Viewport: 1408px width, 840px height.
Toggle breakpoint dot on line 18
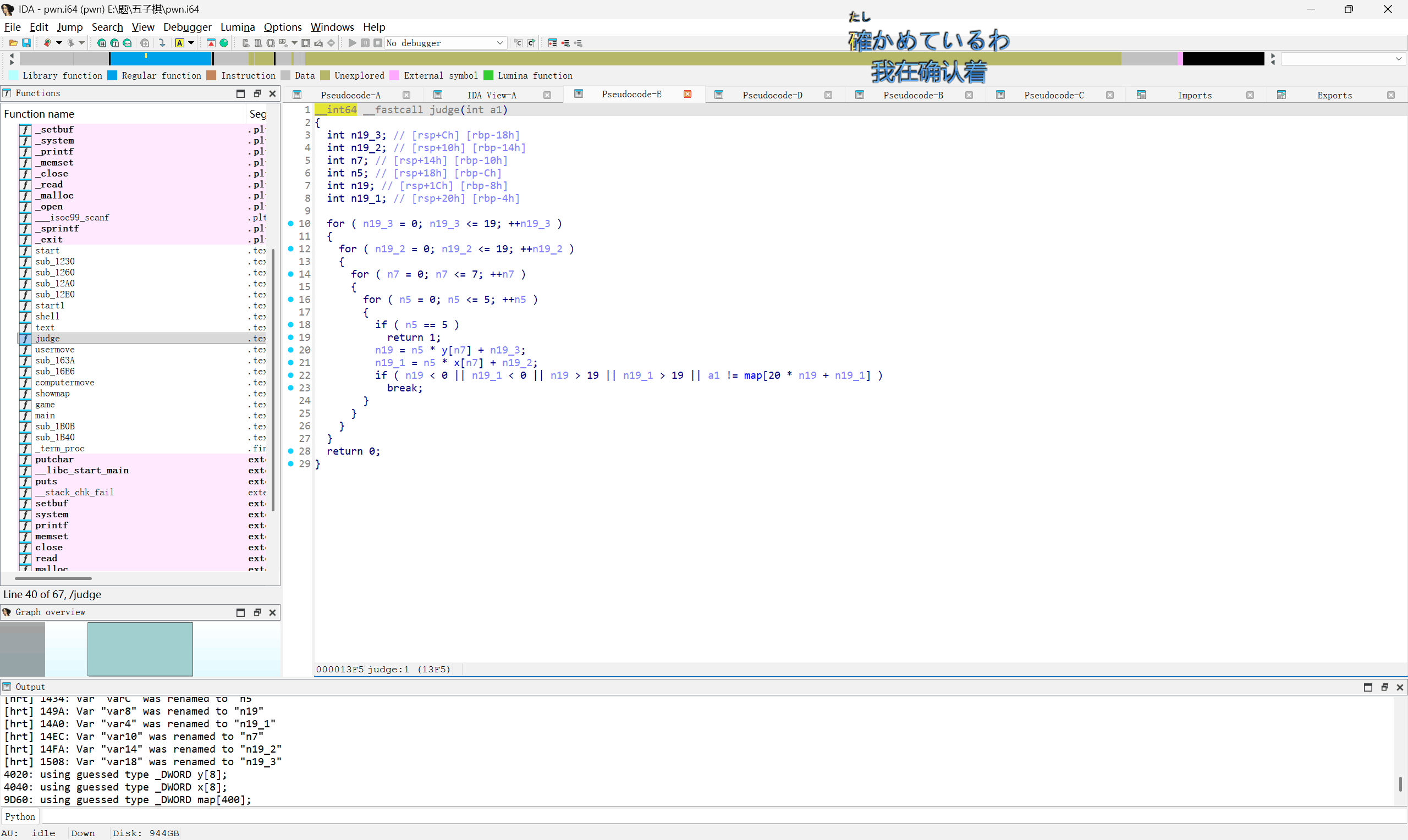[290, 324]
